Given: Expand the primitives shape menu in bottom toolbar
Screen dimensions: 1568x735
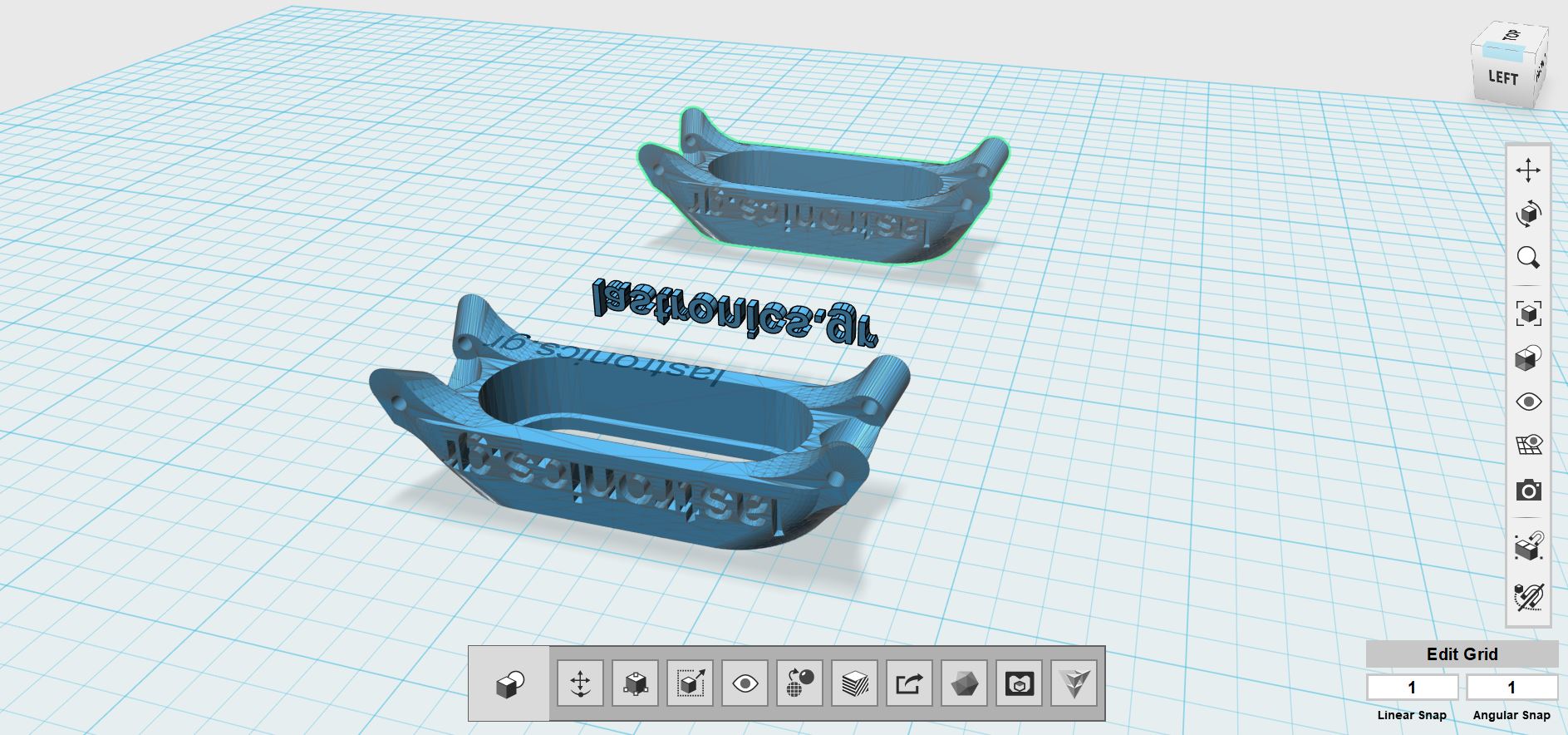Looking at the screenshot, I should (x=509, y=683).
